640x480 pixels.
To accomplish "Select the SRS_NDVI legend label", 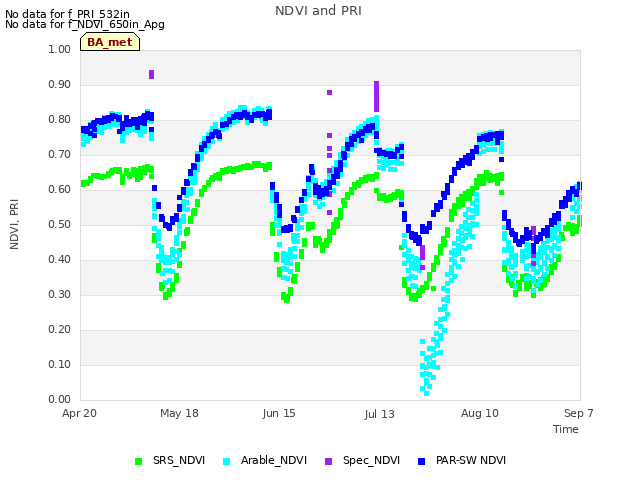I will click(x=179, y=460).
